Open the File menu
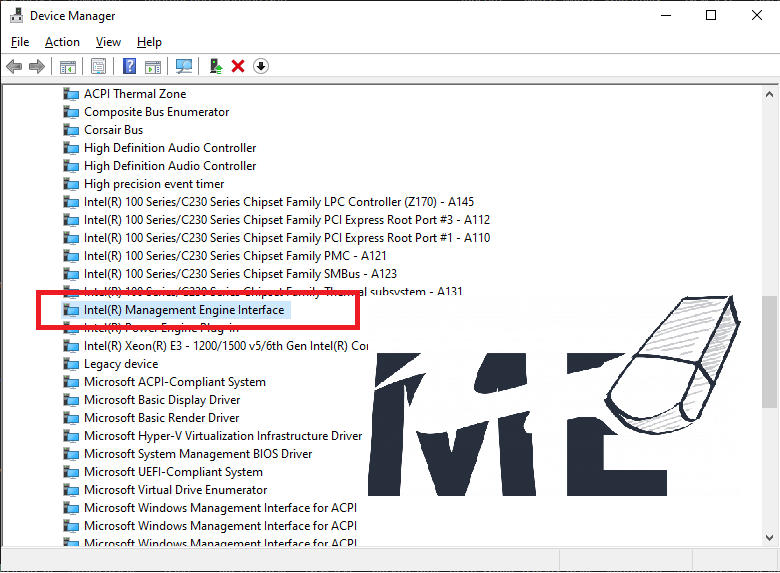 coord(20,42)
